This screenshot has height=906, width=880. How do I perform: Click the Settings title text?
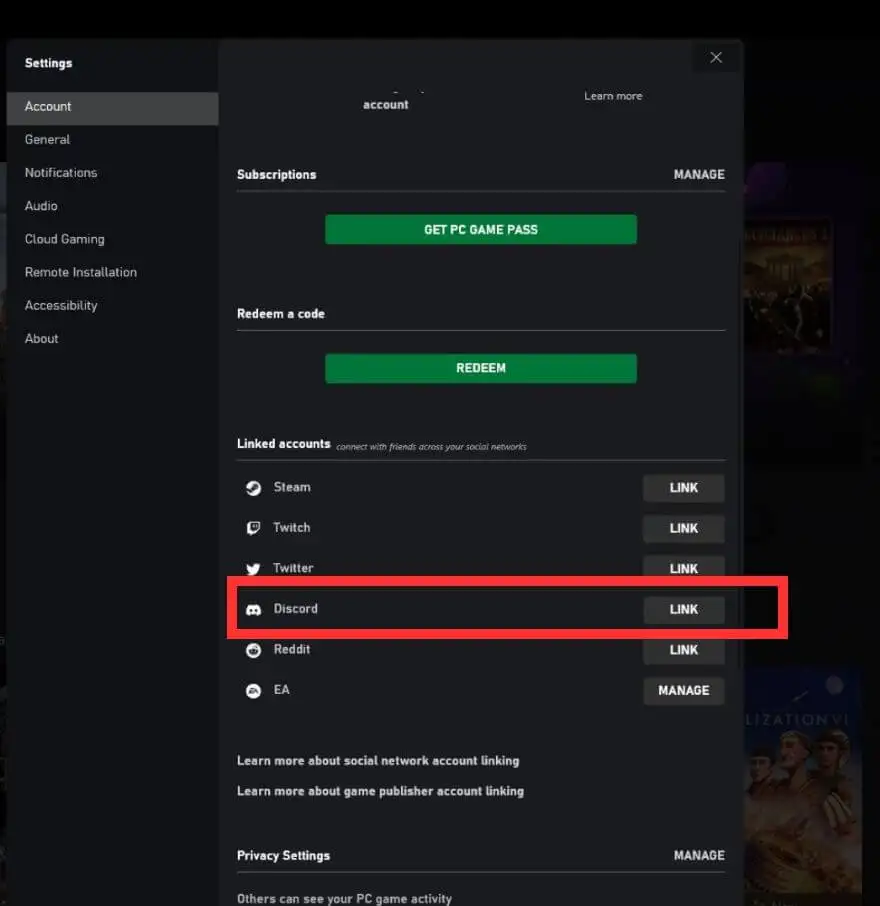49,64
